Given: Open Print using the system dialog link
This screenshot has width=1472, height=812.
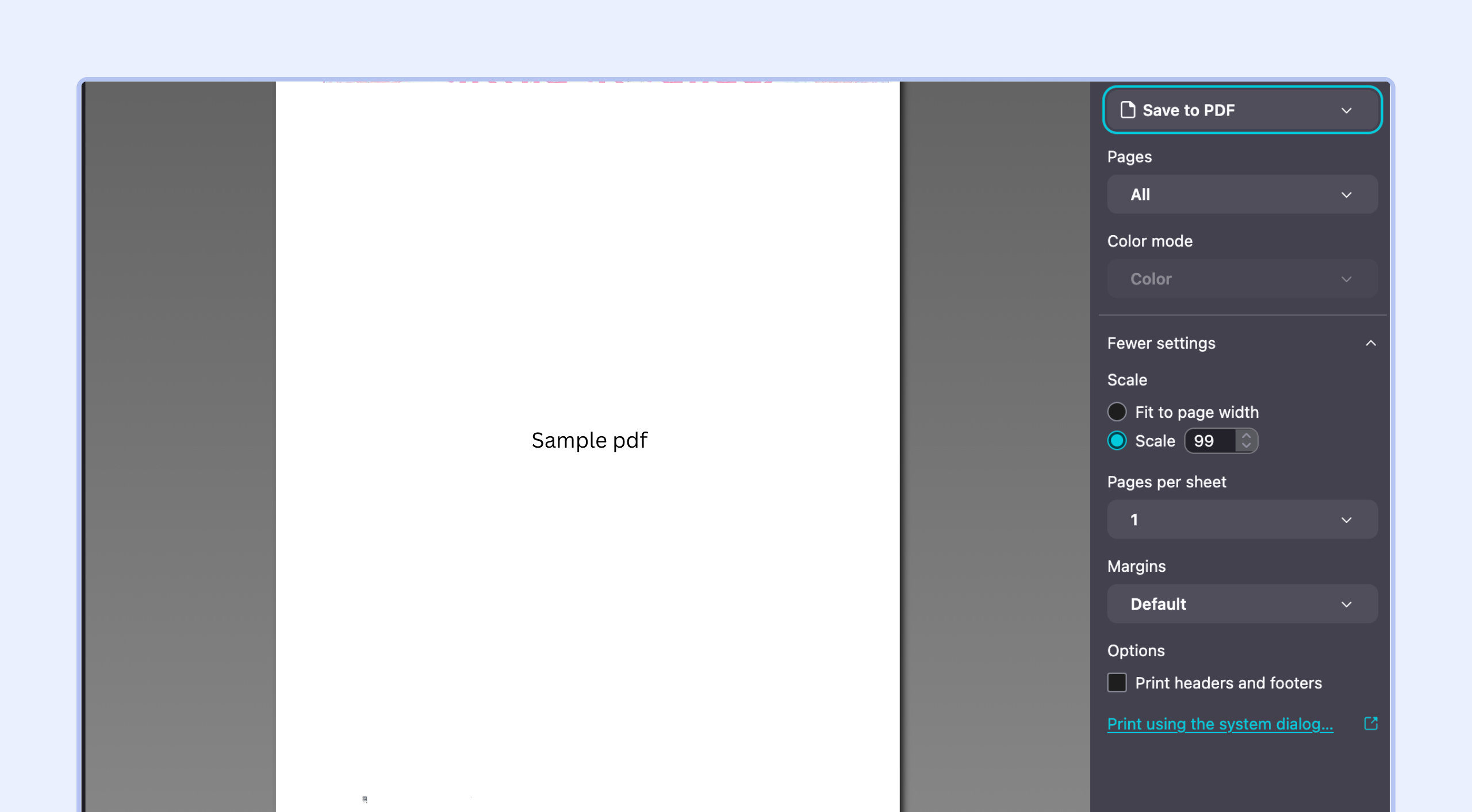Looking at the screenshot, I should coord(1220,724).
